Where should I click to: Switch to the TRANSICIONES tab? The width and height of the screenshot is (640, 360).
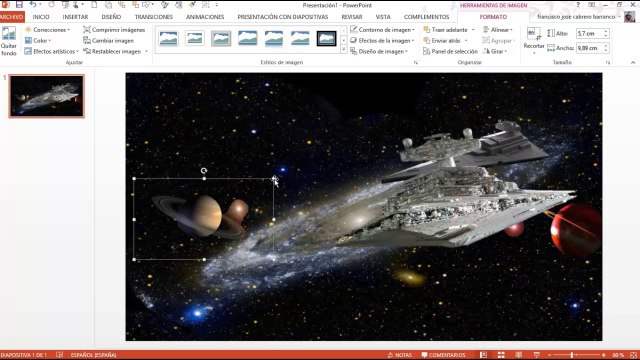coord(154,17)
